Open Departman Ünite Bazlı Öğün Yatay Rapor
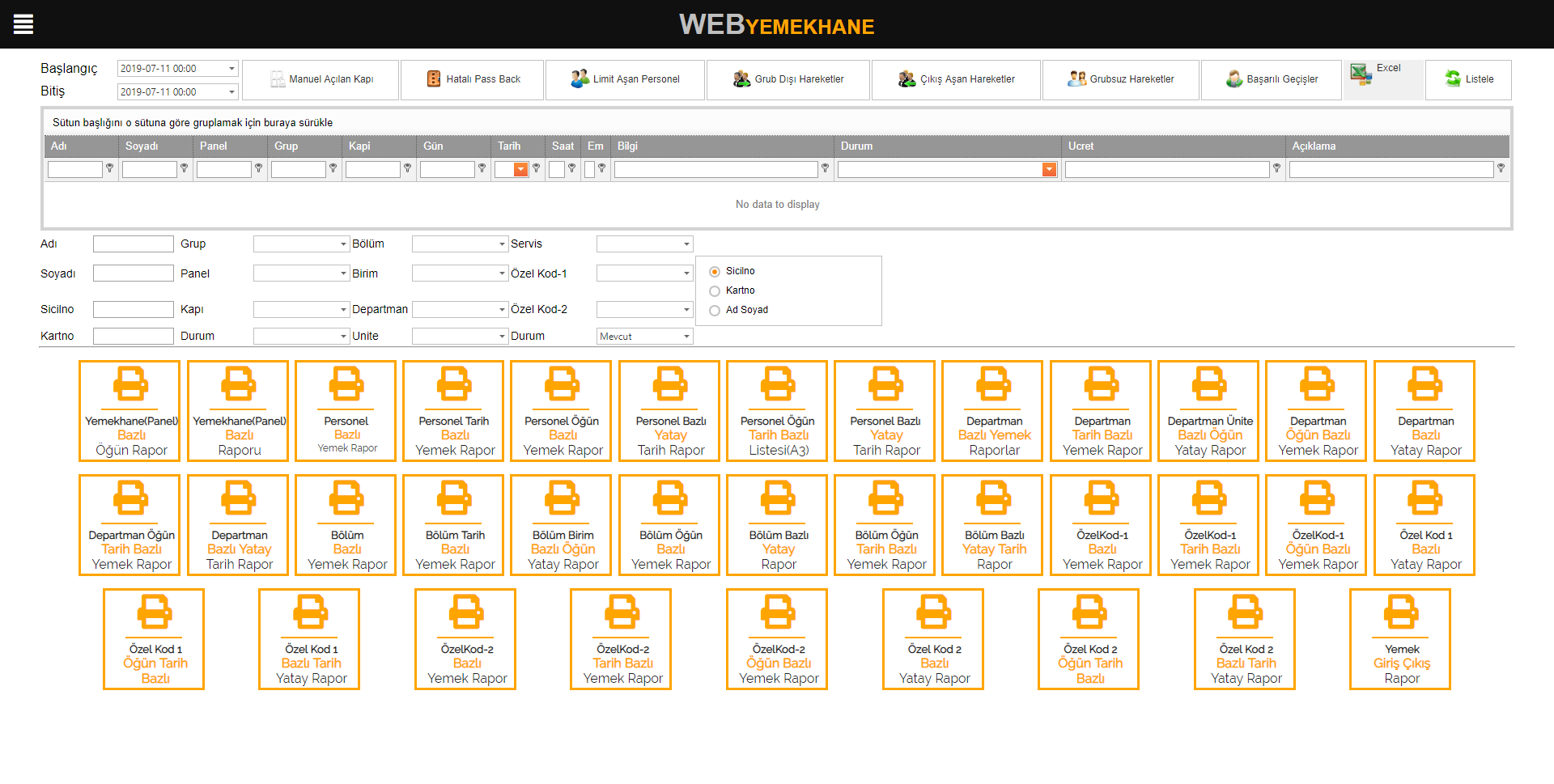1554x784 pixels. pos(1209,411)
